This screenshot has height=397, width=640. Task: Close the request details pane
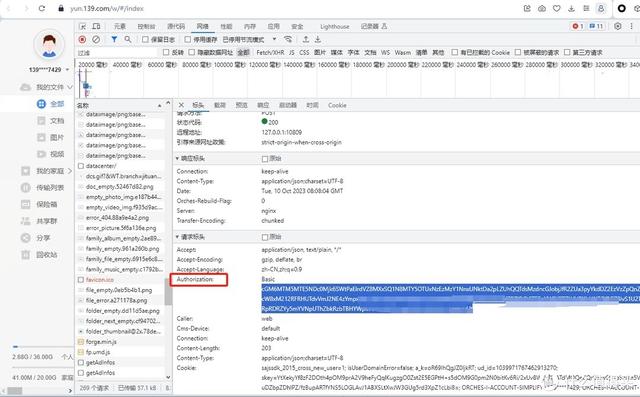tap(181, 105)
